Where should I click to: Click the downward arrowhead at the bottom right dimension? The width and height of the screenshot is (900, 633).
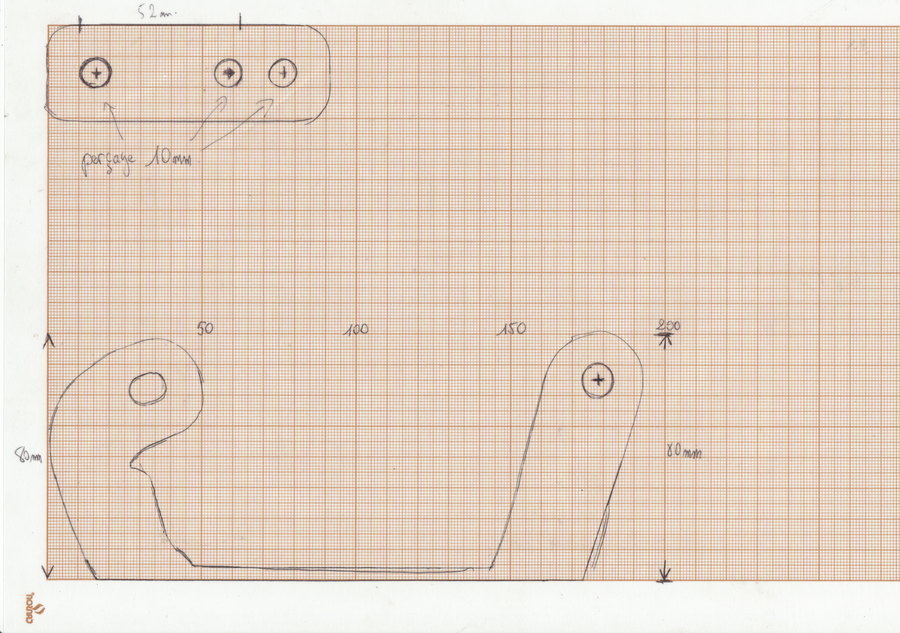(x=665, y=574)
